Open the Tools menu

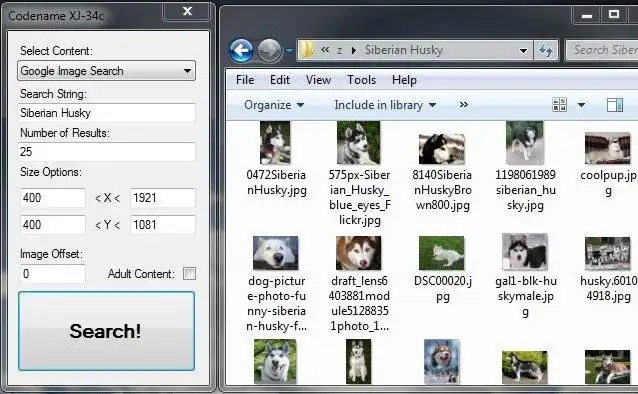pyautogui.click(x=361, y=80)
